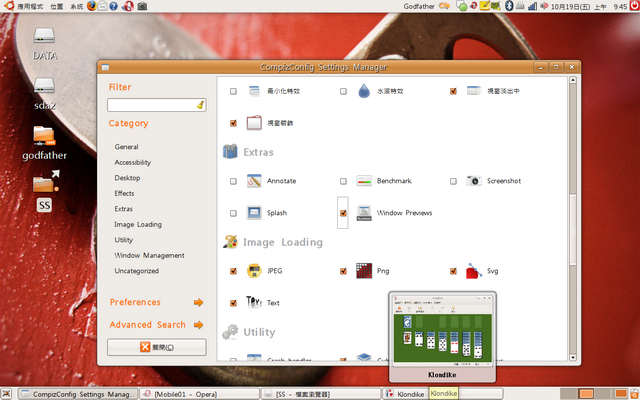Select the Image Loading category
Image resolution: width=640 pixels, height=400 pixels.
tap(138, 224)
